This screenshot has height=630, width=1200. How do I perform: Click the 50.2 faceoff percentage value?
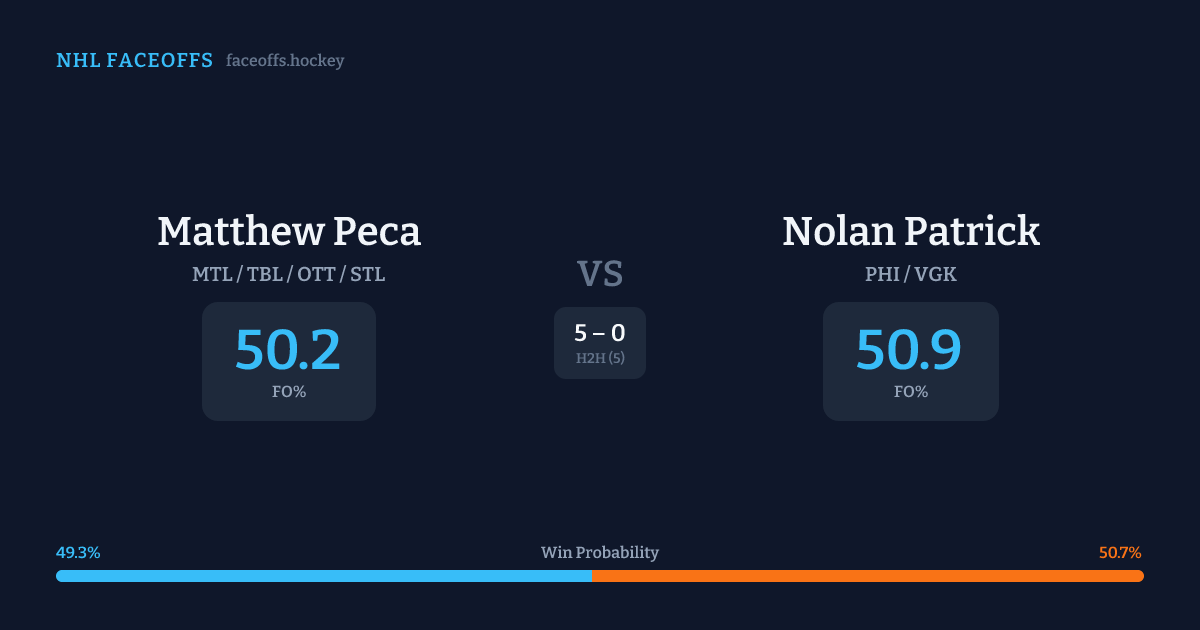click(x=288, y=350)
